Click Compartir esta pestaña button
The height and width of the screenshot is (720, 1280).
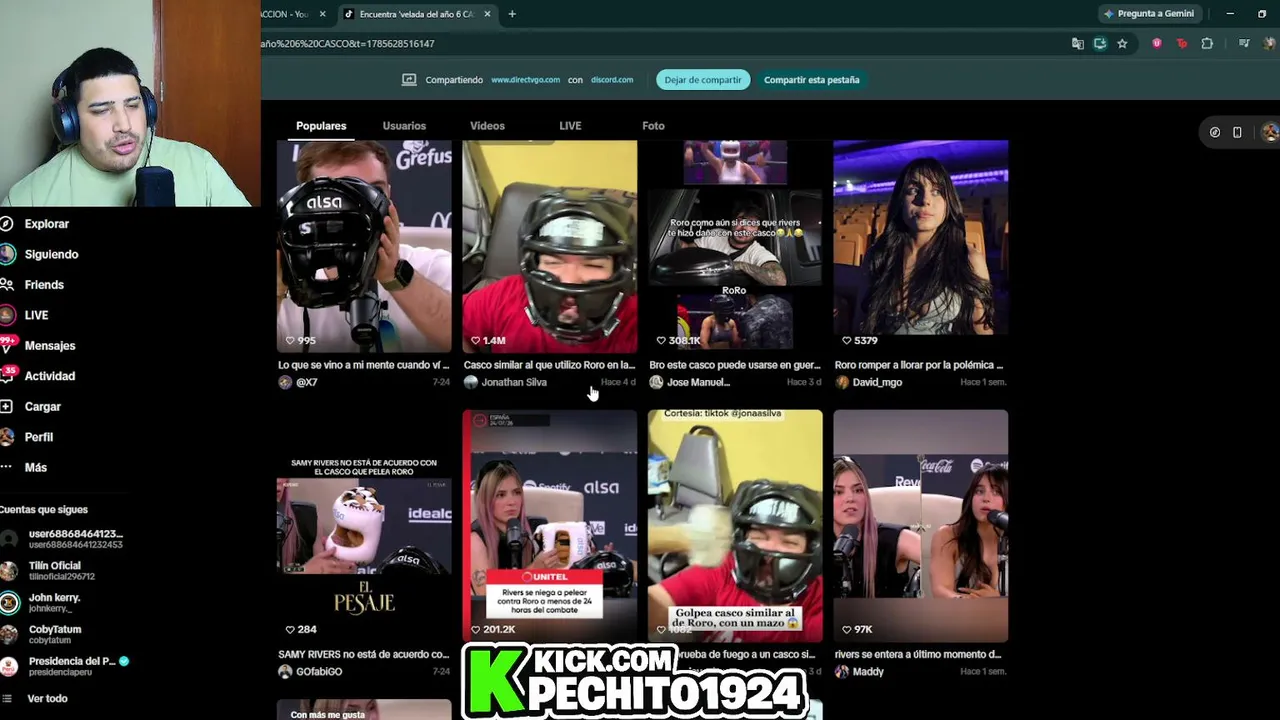point(811,80)
